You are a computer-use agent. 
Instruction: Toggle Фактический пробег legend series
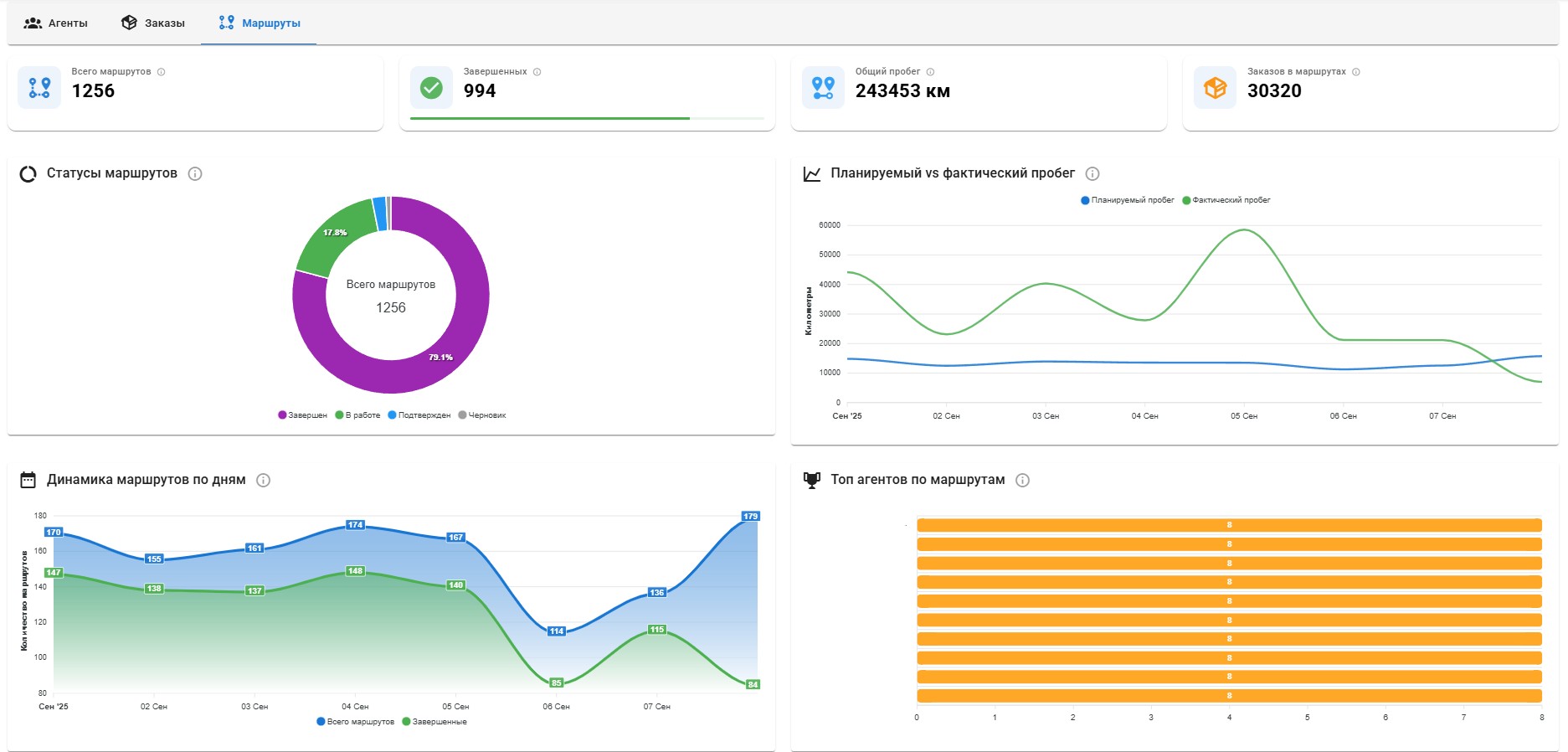coord(1226,200)
